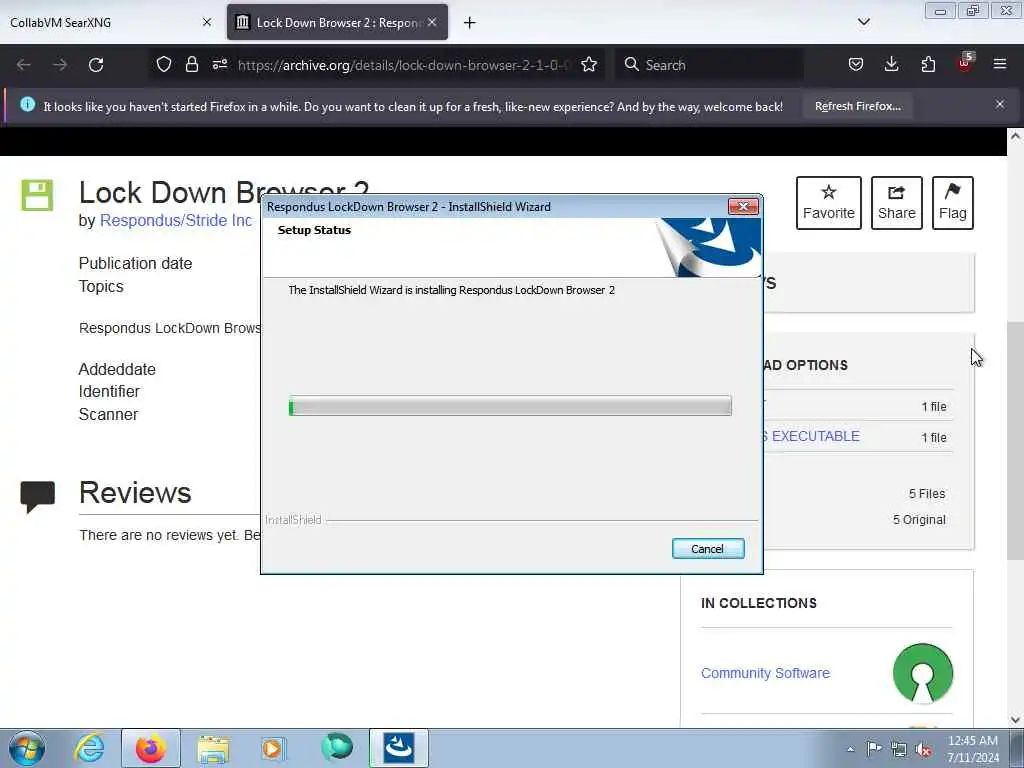Click the uBlock extension badge icon
Screen dimensions: 1024x768
click(x=965, y=63)
